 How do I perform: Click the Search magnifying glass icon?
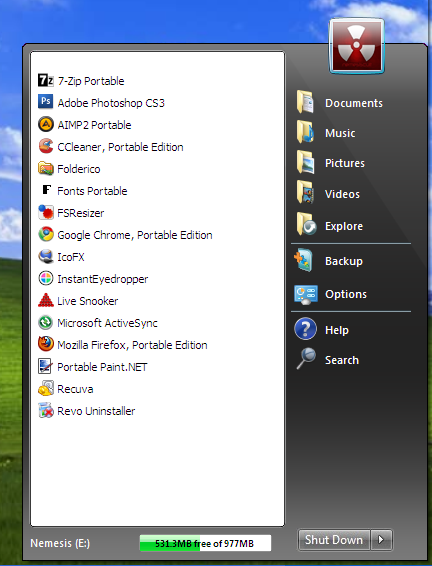click(x=306, y=358)
